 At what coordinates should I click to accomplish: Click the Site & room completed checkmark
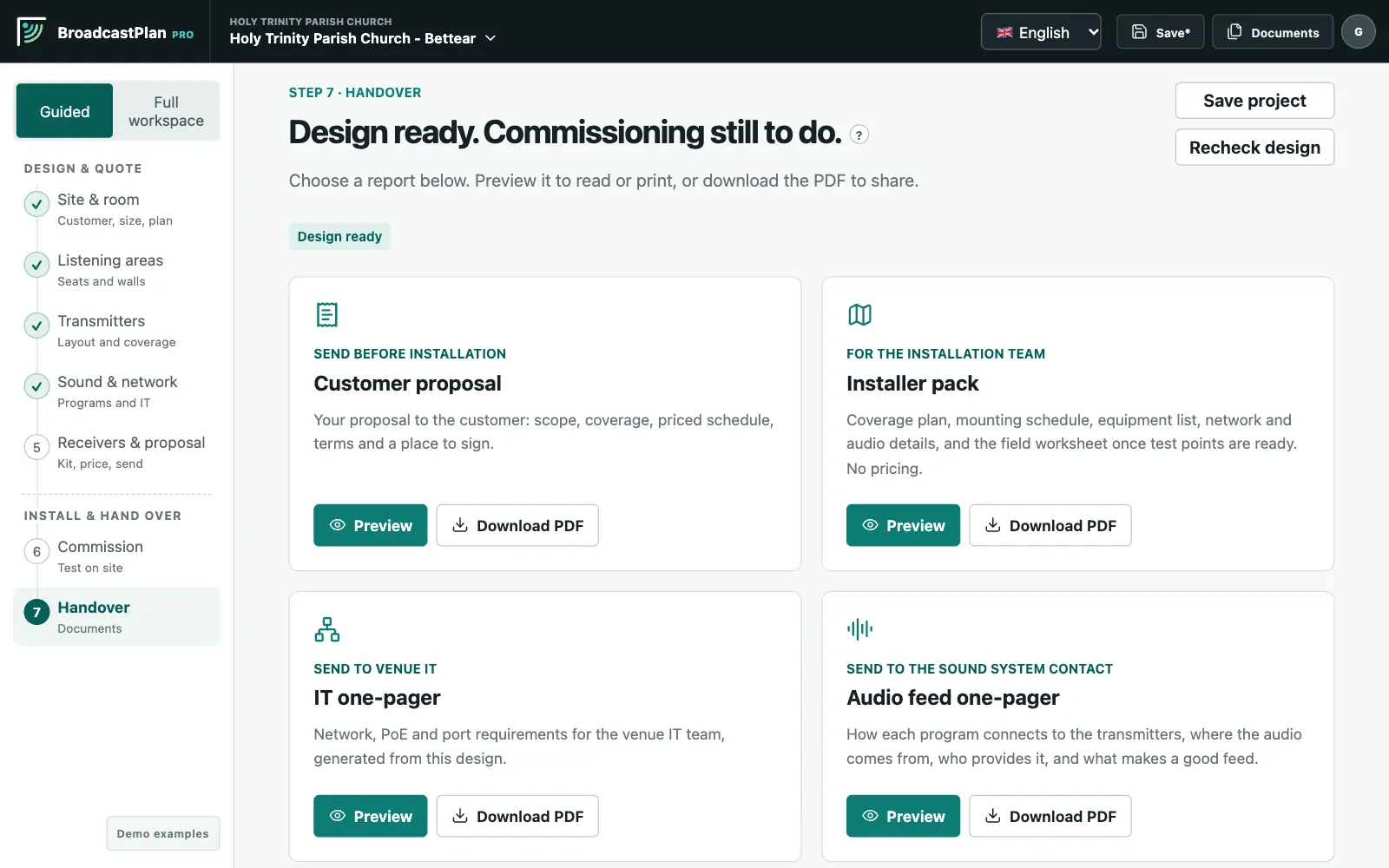(36, 205)
